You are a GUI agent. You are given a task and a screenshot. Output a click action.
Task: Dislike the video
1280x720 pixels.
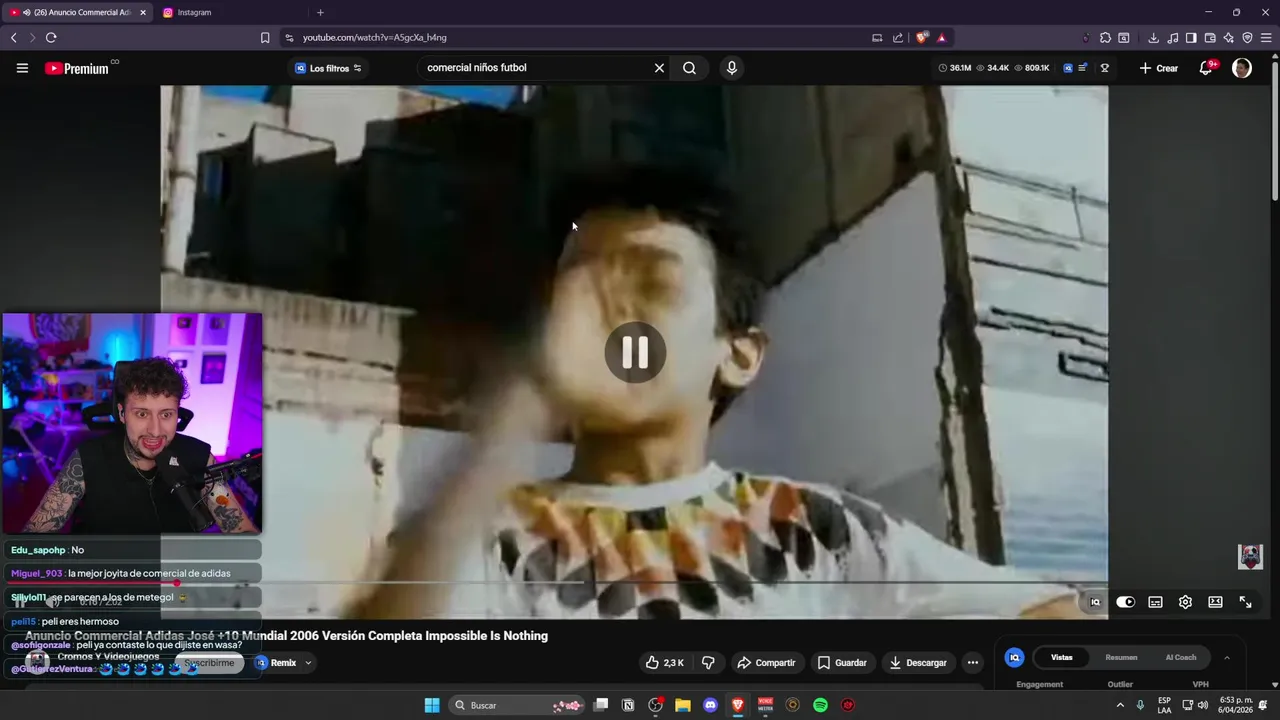[x=708, y=662]
